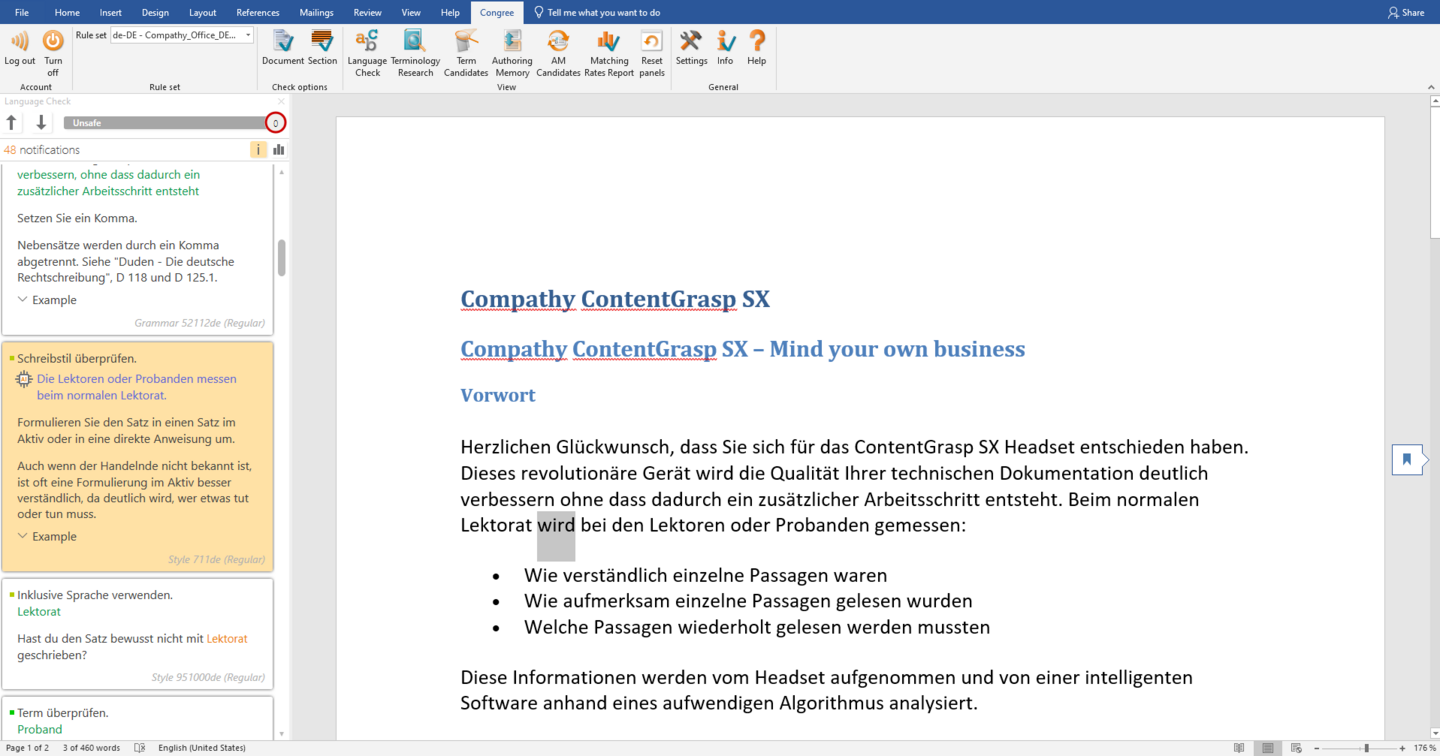Screen dimensions: 1440x756
Task: Switch to Web Layout view in status bar
Action: click(1296, 748)
